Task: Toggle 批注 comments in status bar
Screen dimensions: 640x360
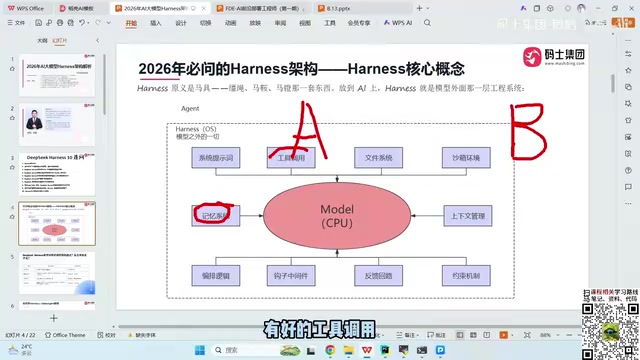Action: click(436, 335)
